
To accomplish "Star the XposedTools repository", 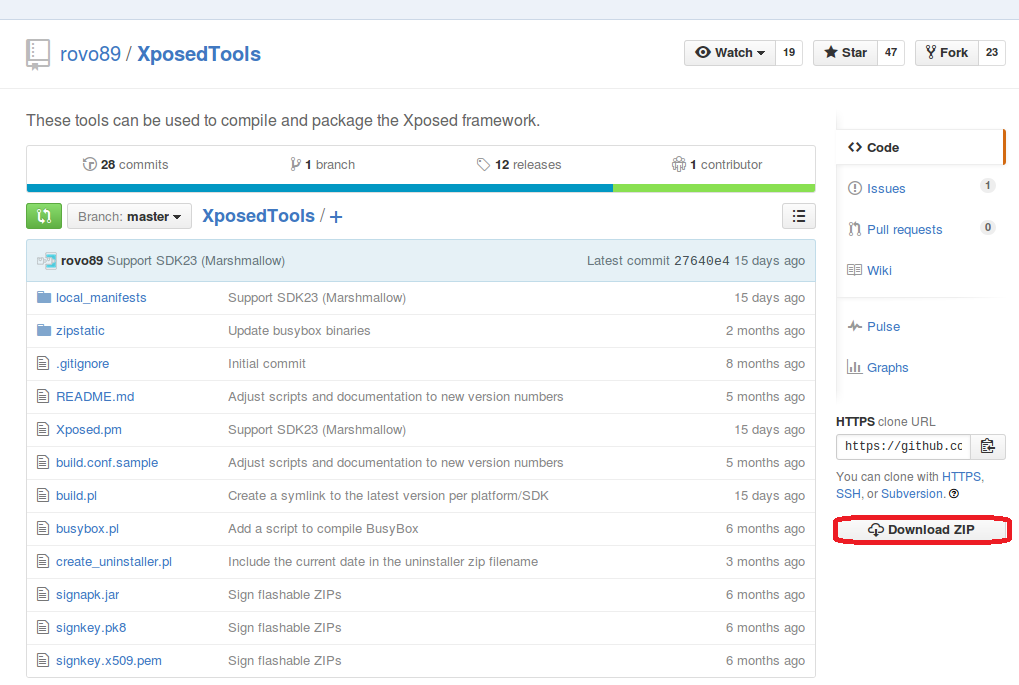I will click(x=845, y=53).
